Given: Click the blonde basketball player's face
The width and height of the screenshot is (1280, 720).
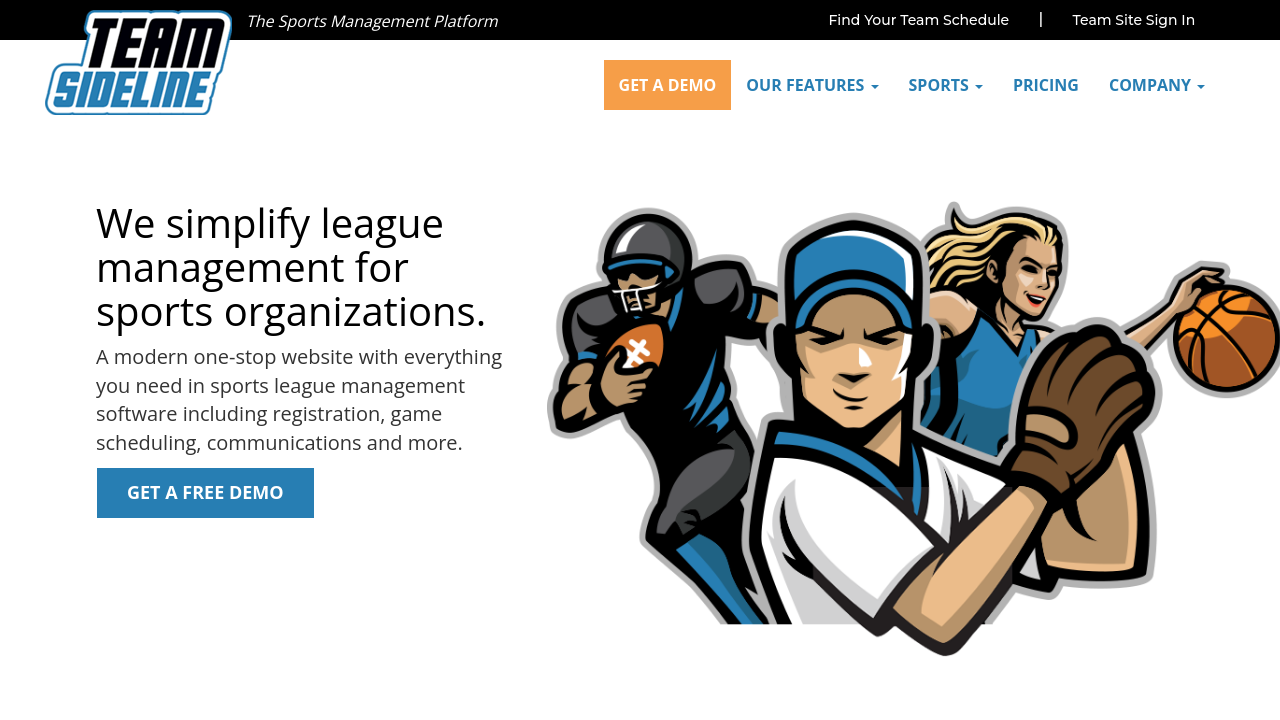Looking at the screenshot, I should [x=1025, y=272].
